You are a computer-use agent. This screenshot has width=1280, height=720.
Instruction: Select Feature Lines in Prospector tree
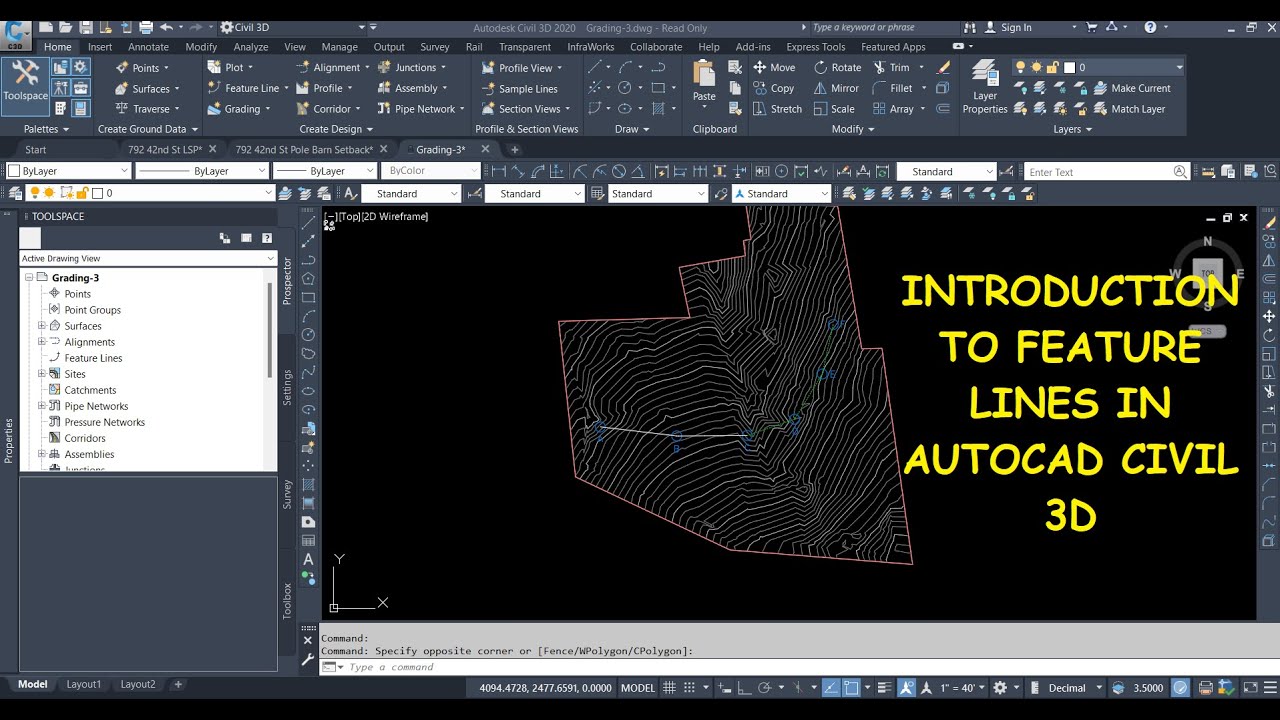(93, 358)
